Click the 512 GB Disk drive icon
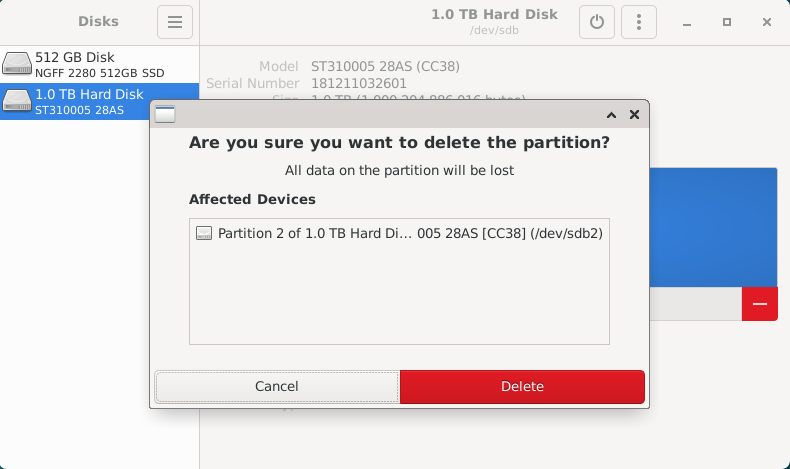Screen dimensions: 790x469 (17, 64)
